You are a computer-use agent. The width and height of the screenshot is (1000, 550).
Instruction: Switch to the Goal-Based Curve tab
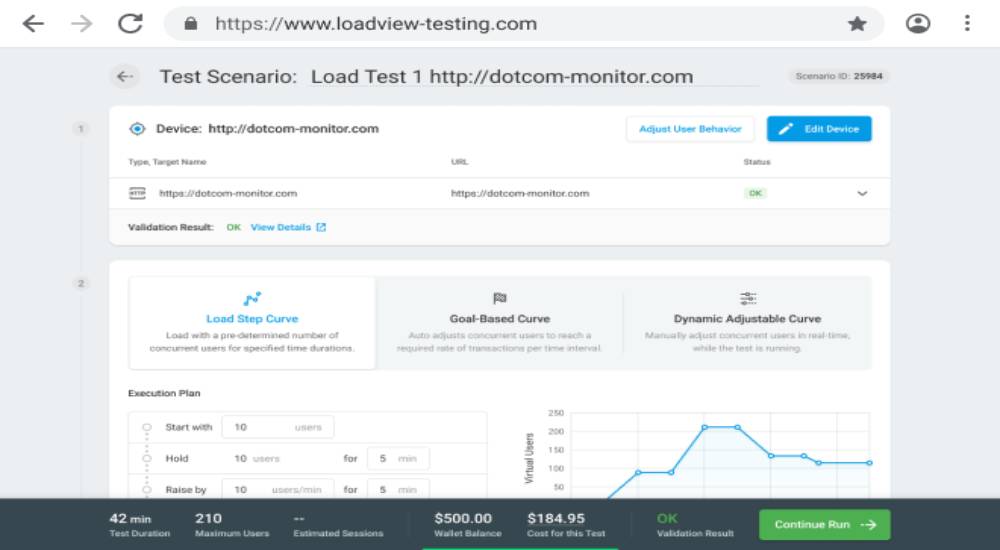click(x=499, y=323)
